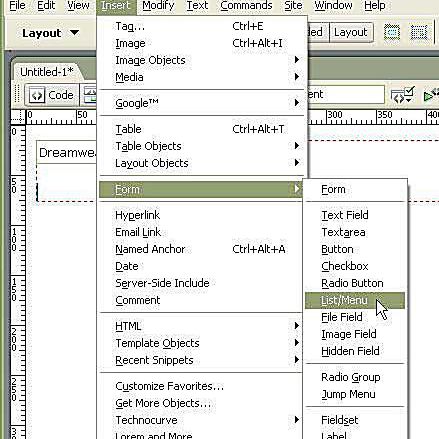Screen dimensions: 439x439
Task: Expand the Google™ submenu
Action: (x=202, y=103)
